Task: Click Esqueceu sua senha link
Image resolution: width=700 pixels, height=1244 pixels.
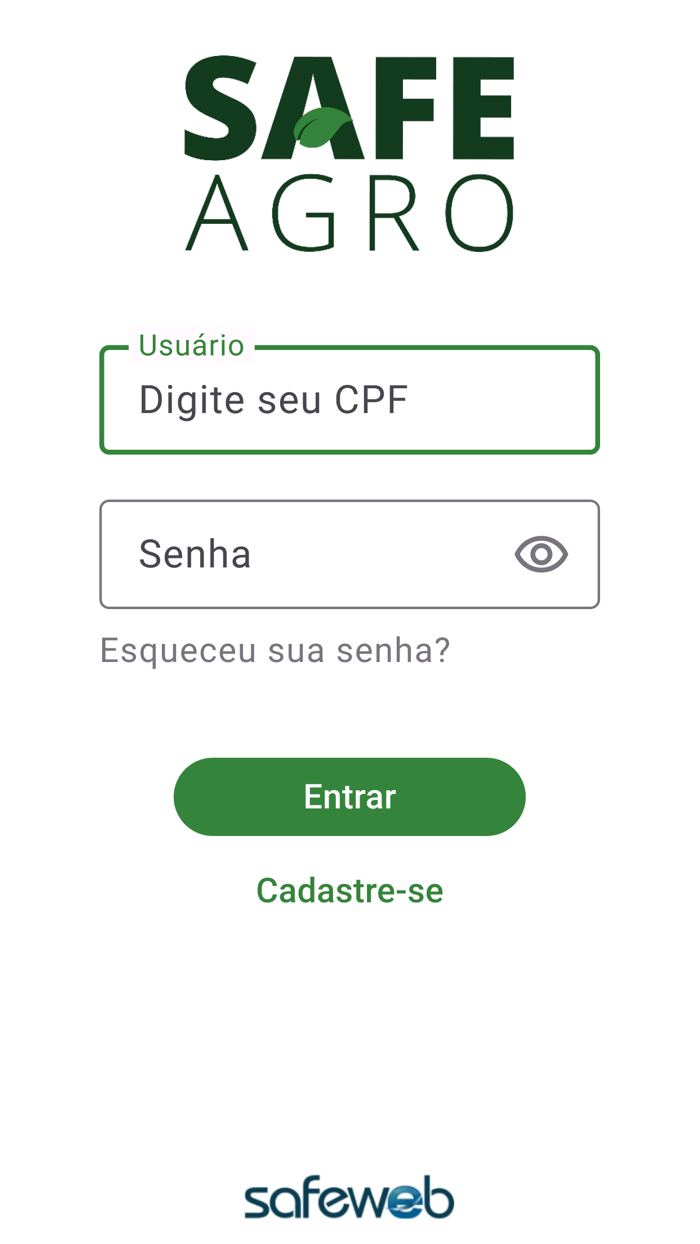Action: click(x=274, y=650)
